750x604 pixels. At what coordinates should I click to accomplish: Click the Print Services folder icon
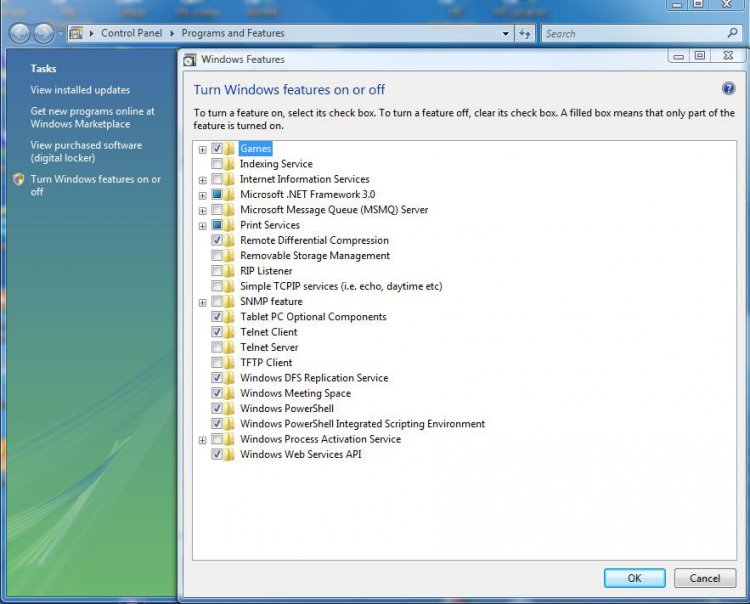tap(230, 225)
